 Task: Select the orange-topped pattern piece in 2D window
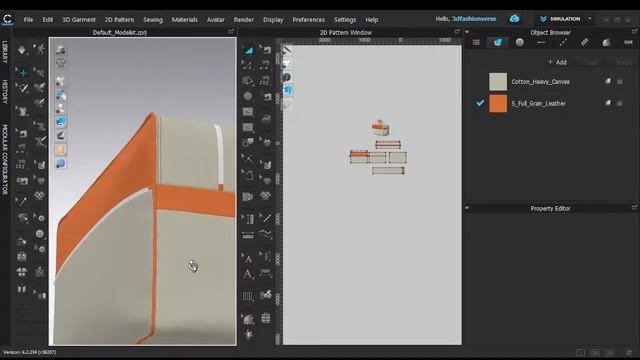[x=359, y=157]
